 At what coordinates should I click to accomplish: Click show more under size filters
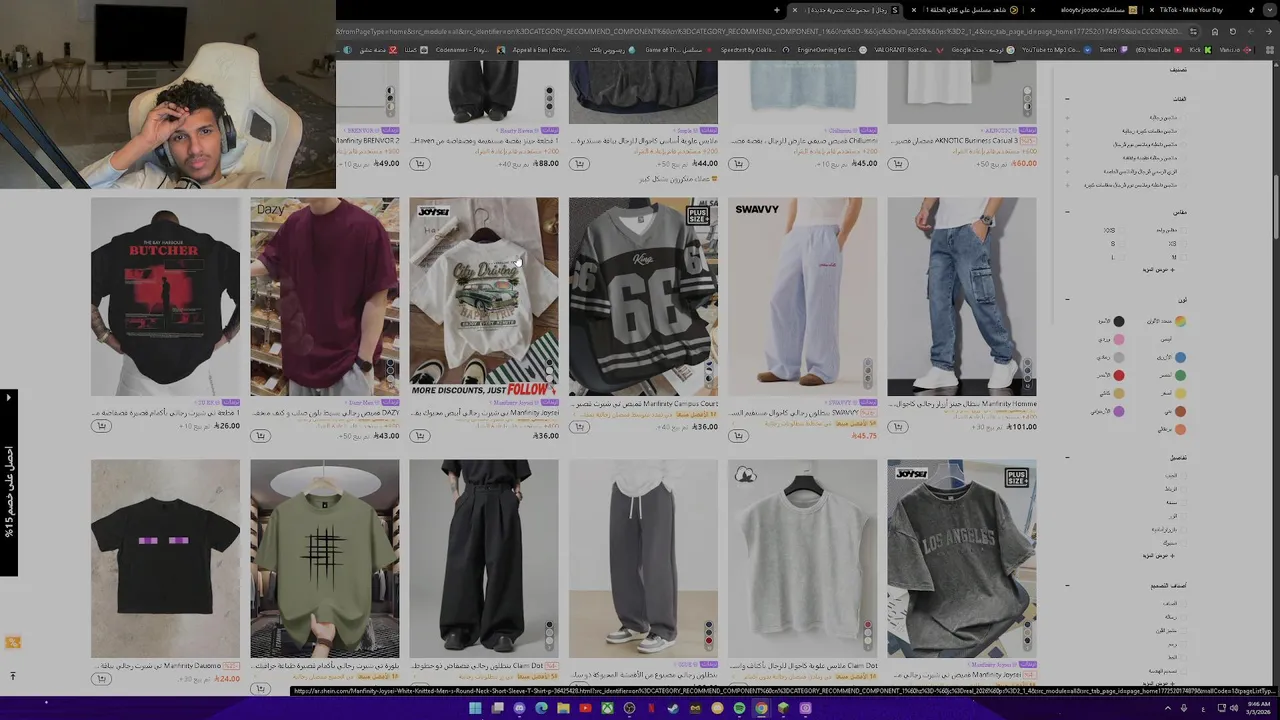point(1159,270)
